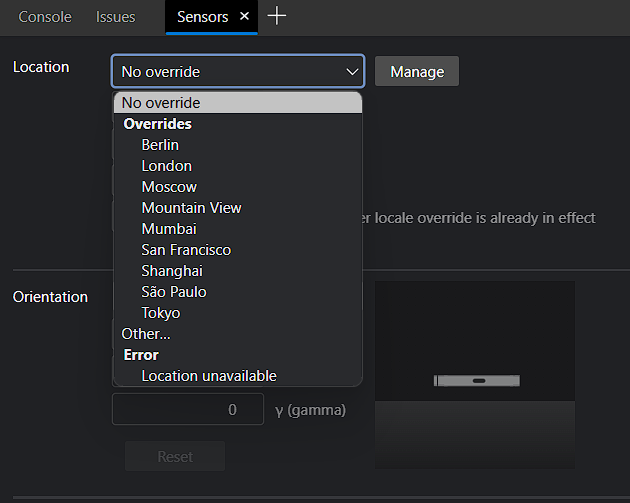The height and width of the screenshot is (503, 630).
Task: Switch to the Issues tab
Action: point(116,17)
